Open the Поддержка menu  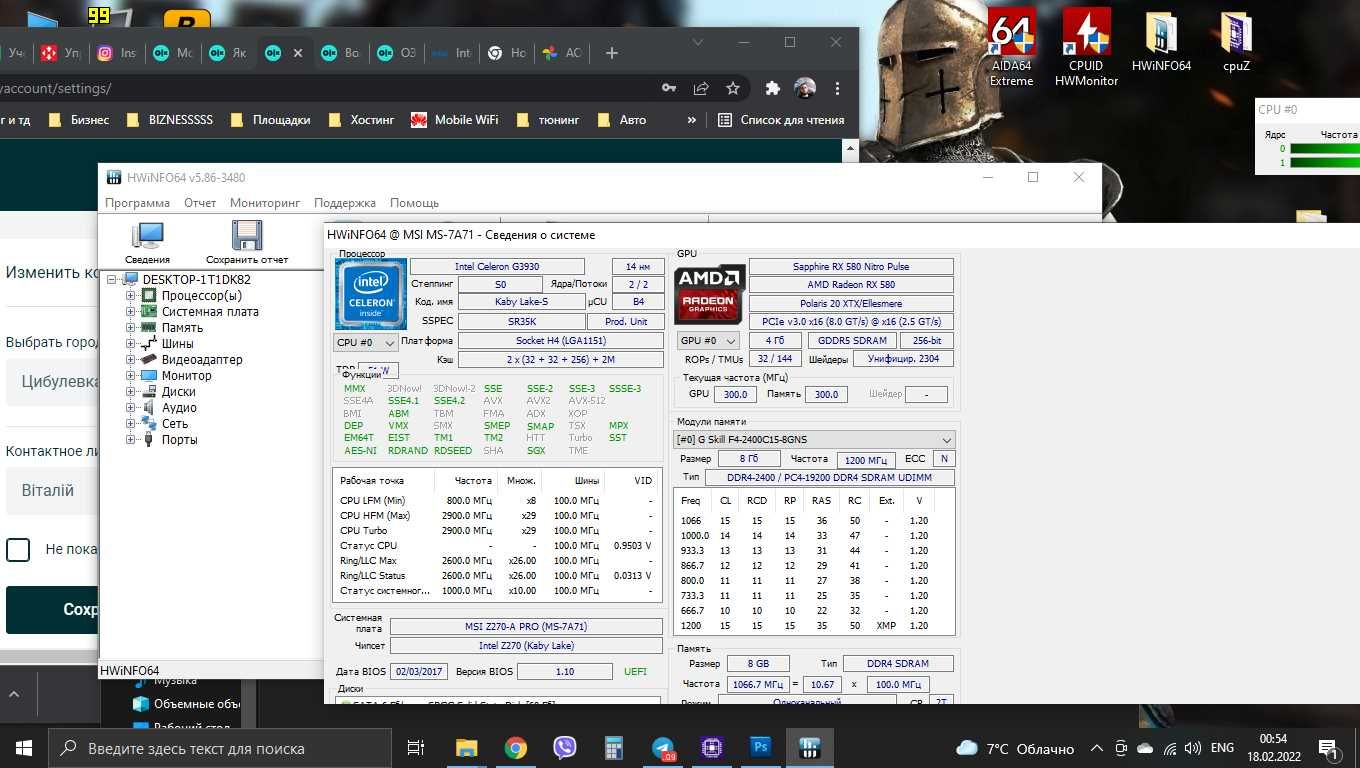(345, 203)
